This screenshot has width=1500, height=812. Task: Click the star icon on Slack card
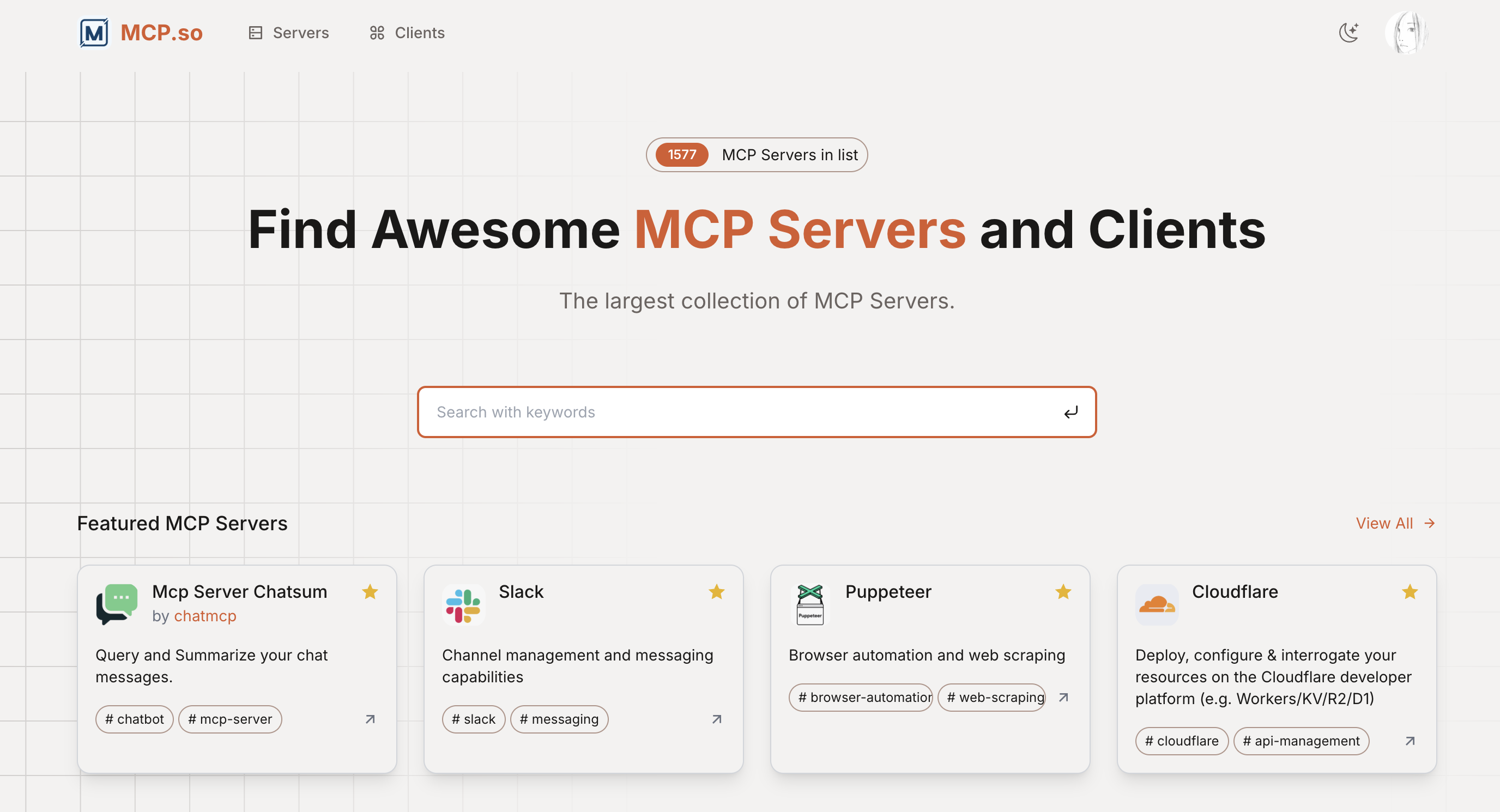[716, 592]
